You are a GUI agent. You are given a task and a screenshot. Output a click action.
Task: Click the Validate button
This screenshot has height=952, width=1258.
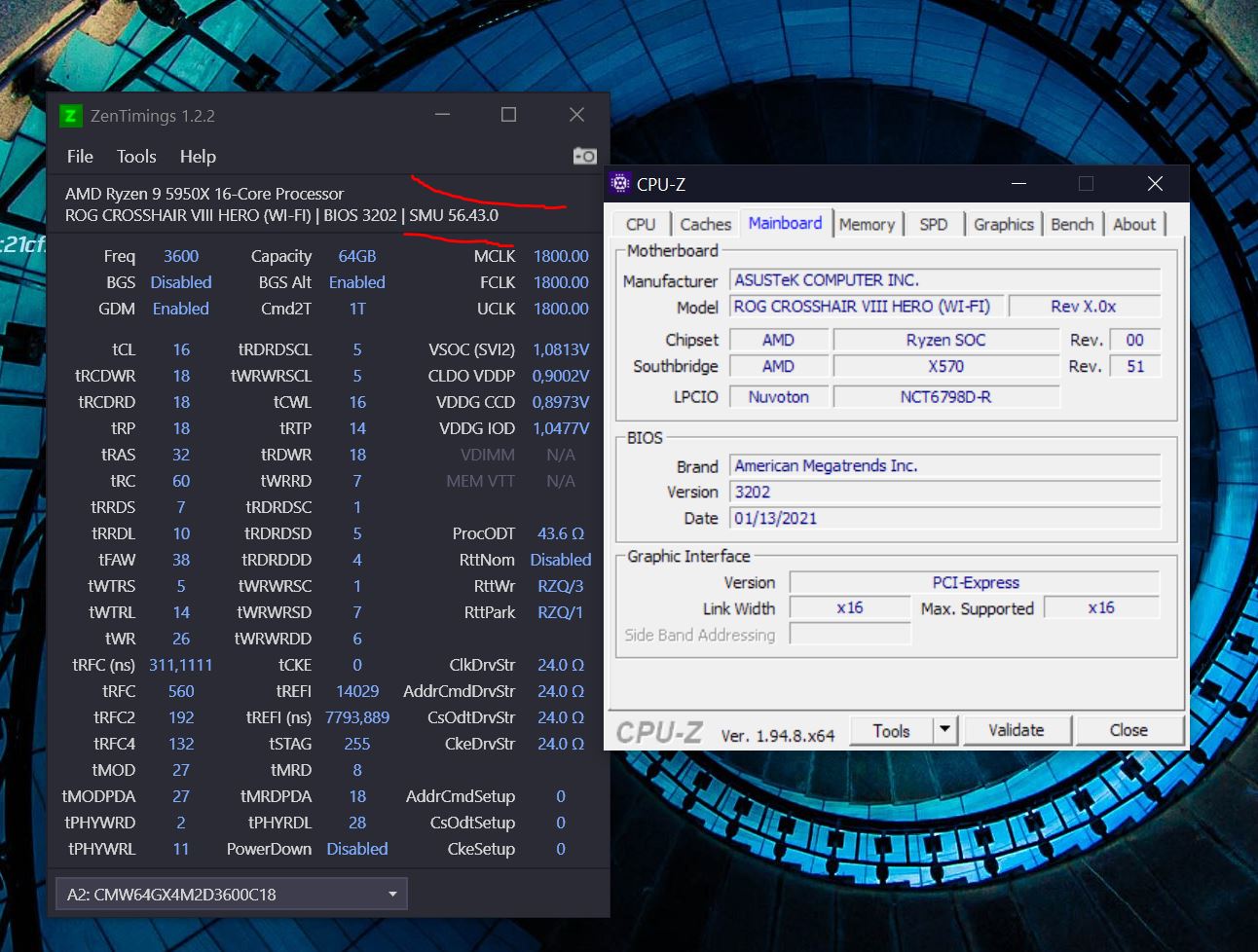pos(1017,730)
